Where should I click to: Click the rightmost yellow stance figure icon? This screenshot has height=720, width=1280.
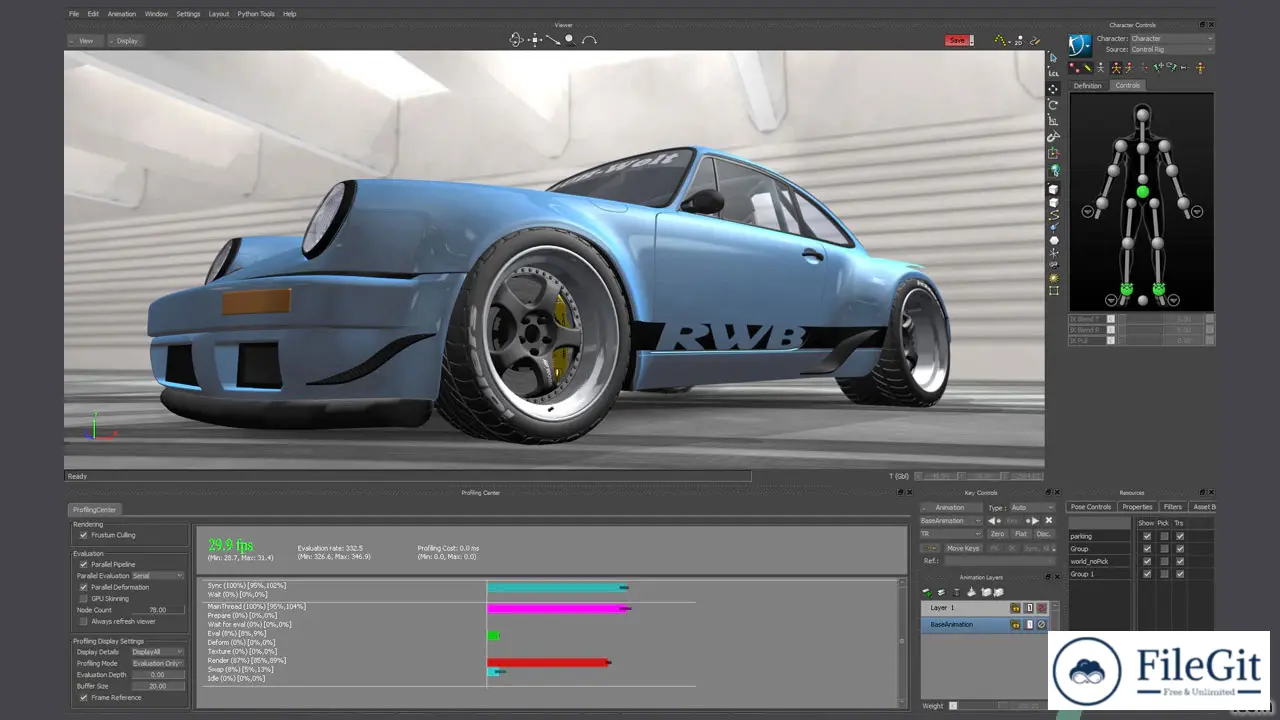coord(1200,68)
